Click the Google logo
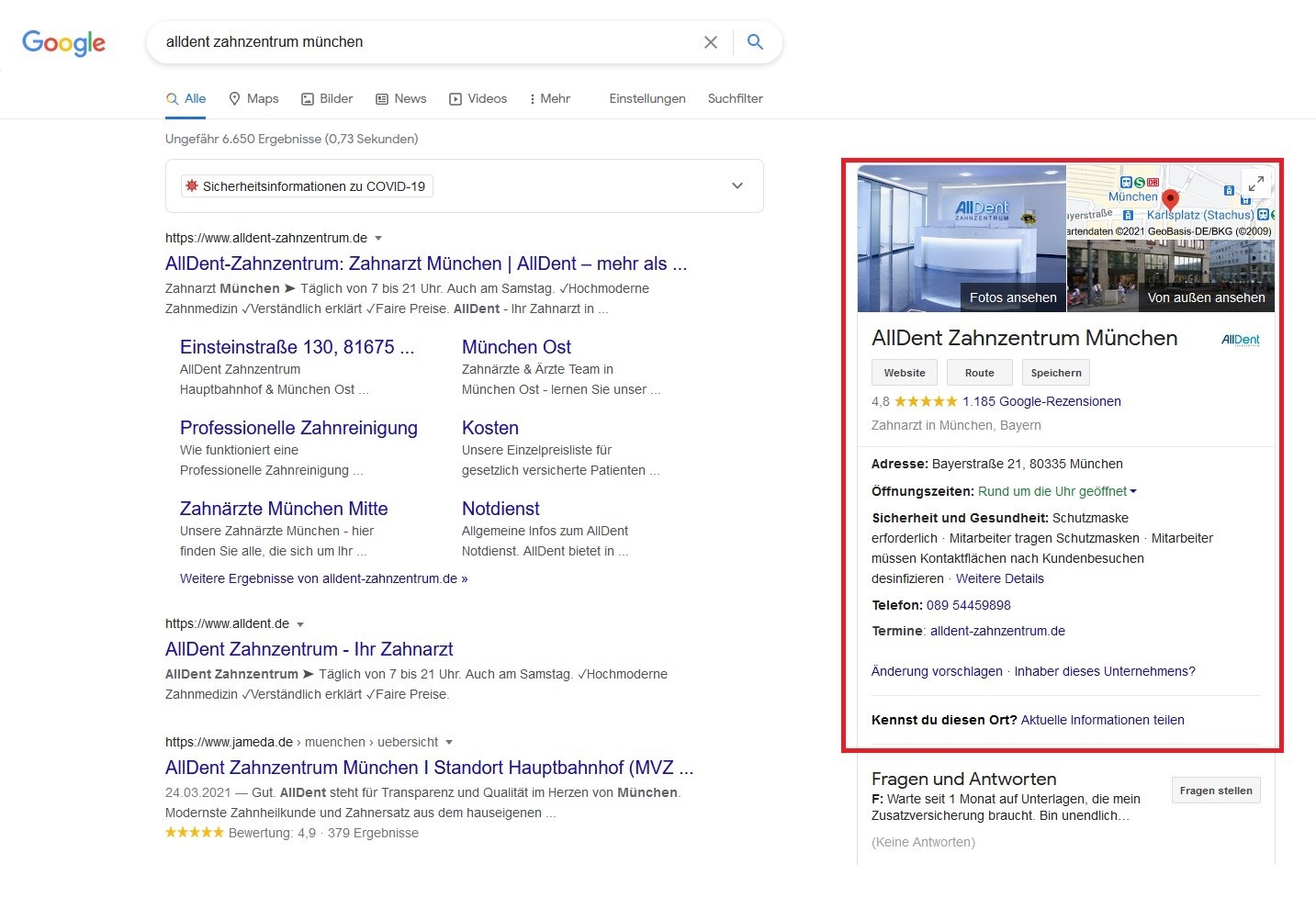This screenshot has width=1316, height=920. point(63,42)
